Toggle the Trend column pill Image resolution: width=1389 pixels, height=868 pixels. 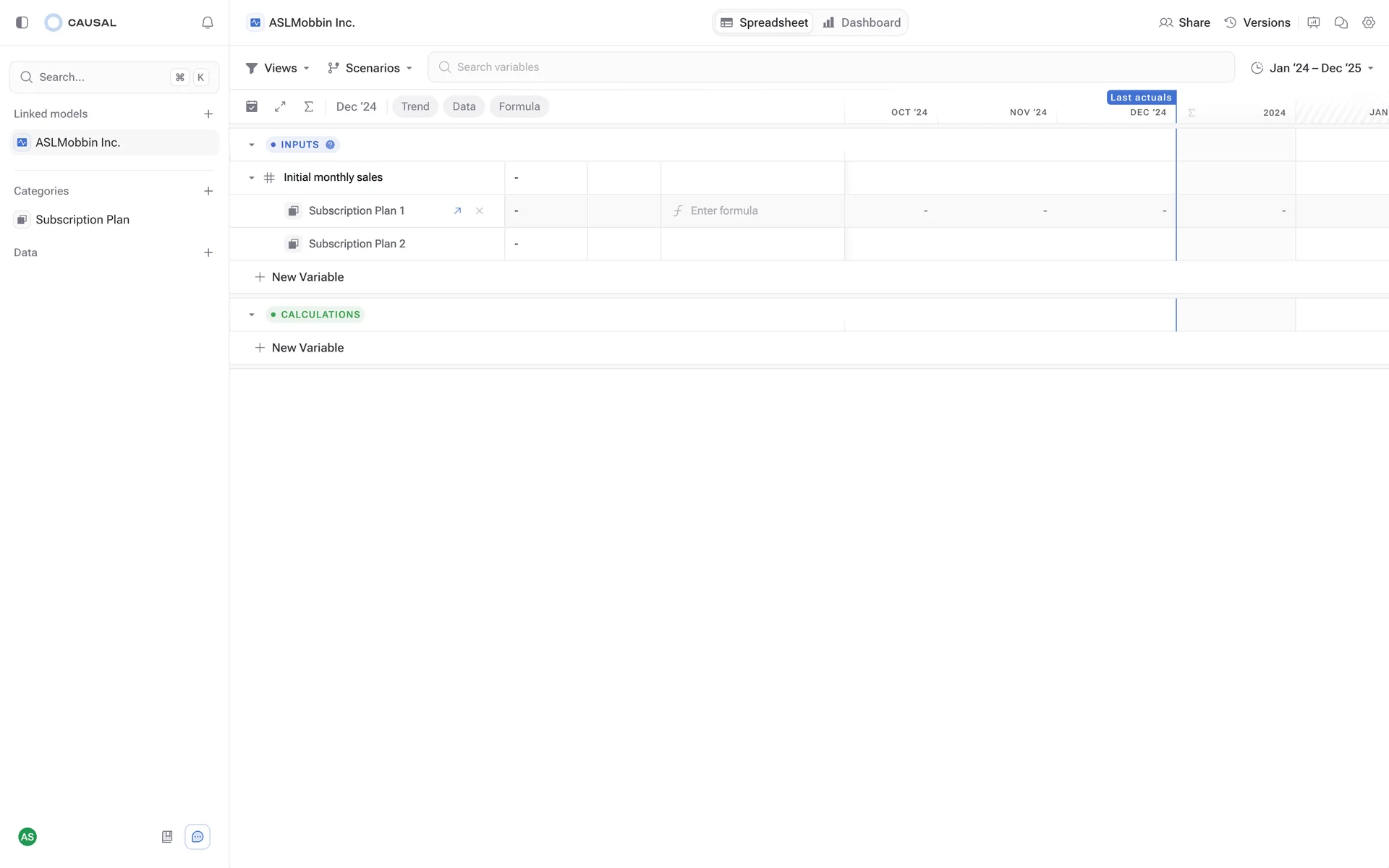point(415,106)
